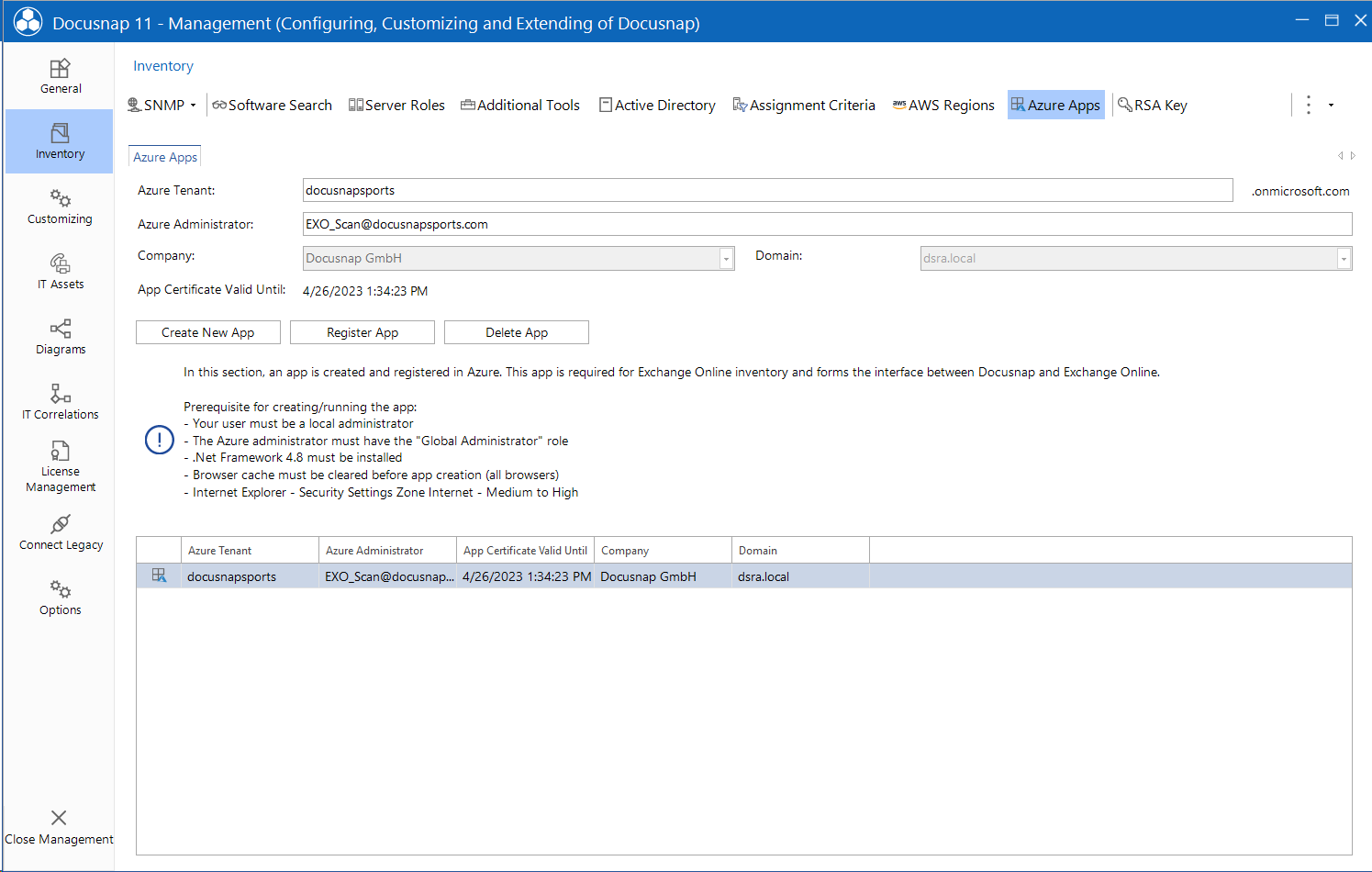This screenshot has height=872, width=1372.
Task: Expand the Domain dropdown showing dsra.local
Action: coord(1342,258)
